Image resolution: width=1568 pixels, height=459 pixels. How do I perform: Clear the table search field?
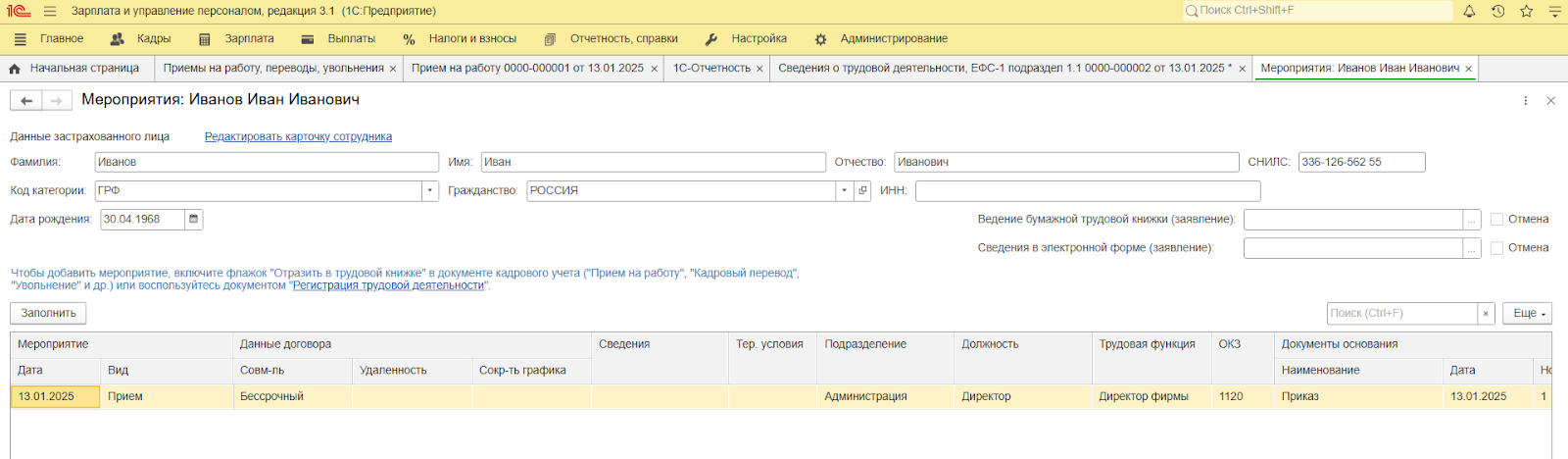tap(1486, 314)
